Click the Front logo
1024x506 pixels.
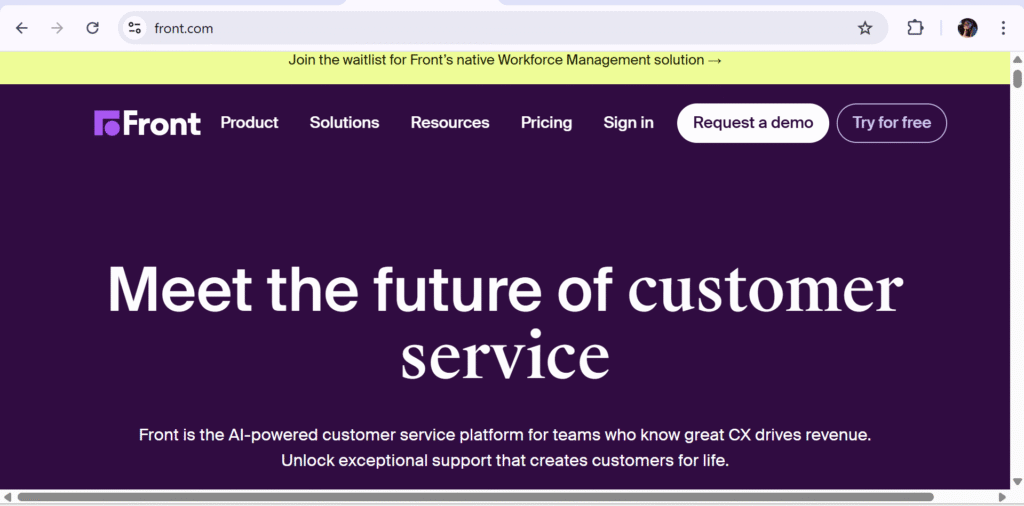pyautogui.click(x=148, y=123)
